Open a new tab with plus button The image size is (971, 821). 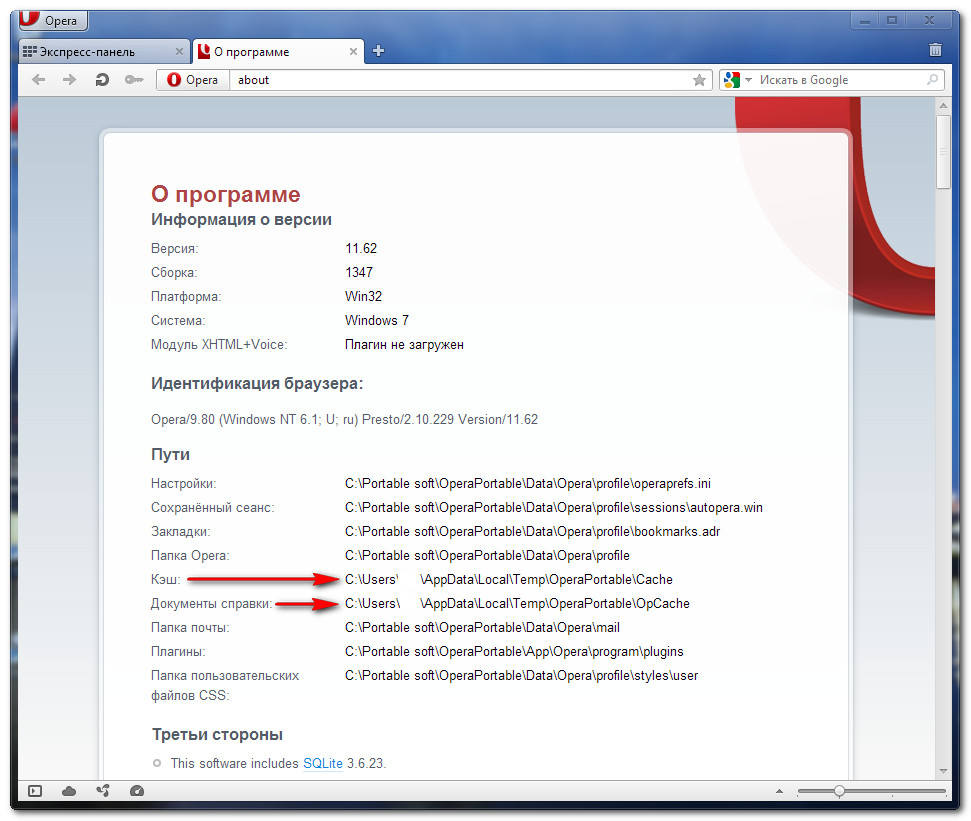[378, 51]
